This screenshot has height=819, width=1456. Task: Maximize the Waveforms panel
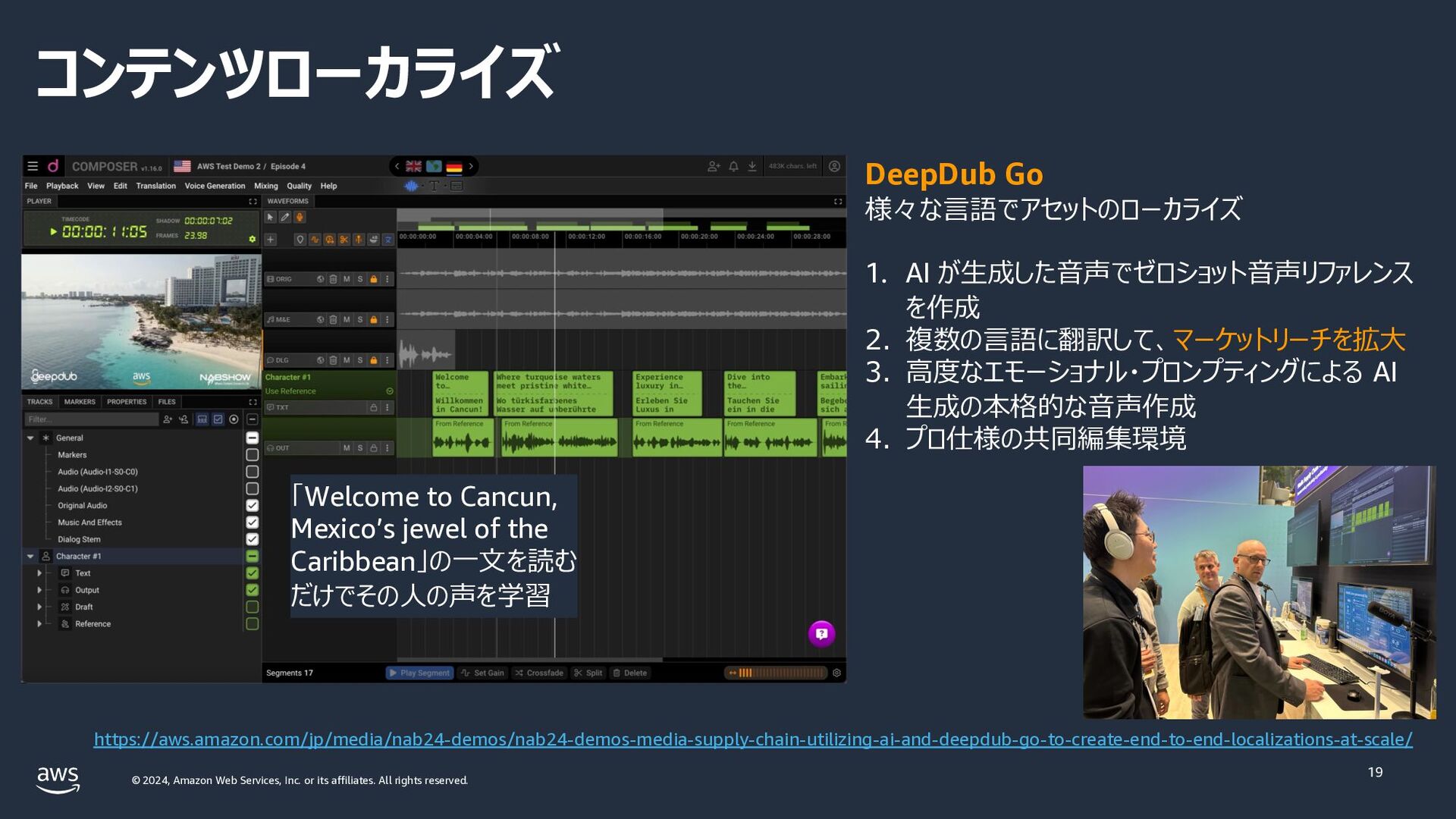tap(838, 202)
